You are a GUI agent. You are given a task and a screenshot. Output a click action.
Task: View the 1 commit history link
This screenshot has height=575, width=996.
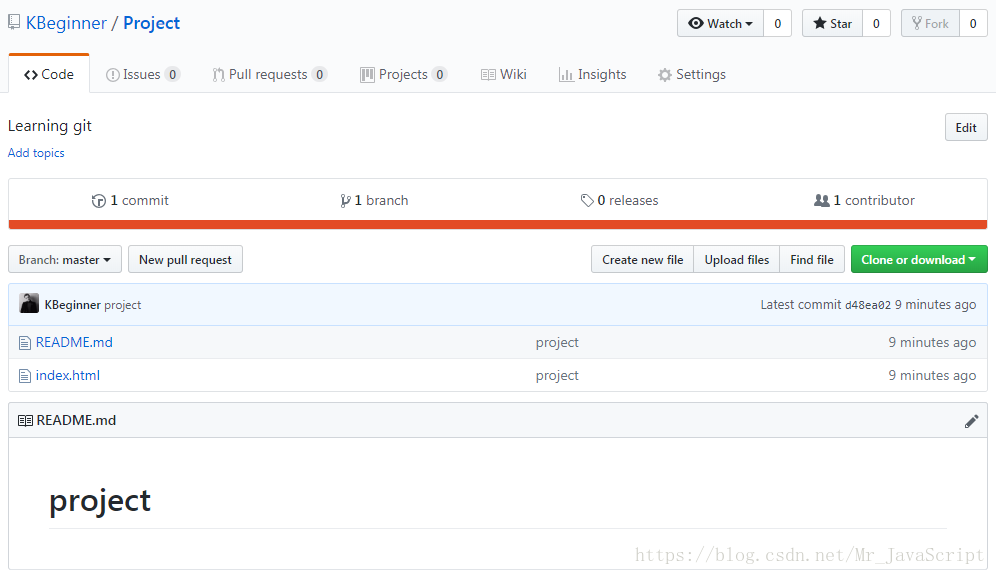click(x=130, y=200)
